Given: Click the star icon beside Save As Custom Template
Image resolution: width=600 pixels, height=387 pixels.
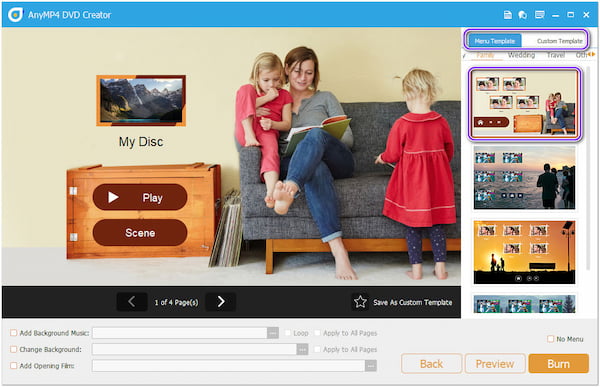Looking at the screenshot, I should [x=360, y=302].
